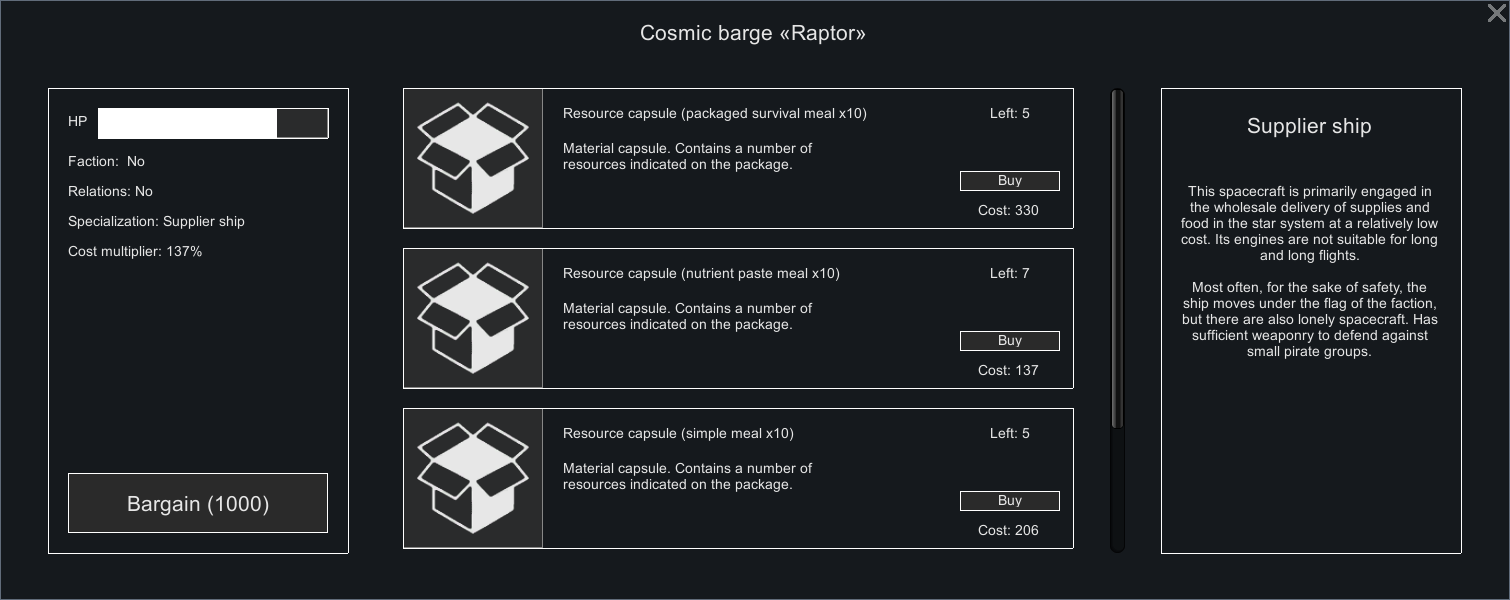Click the ship HP bar
This screenshot has width=1510, height=600.
(x=212, y=123)
